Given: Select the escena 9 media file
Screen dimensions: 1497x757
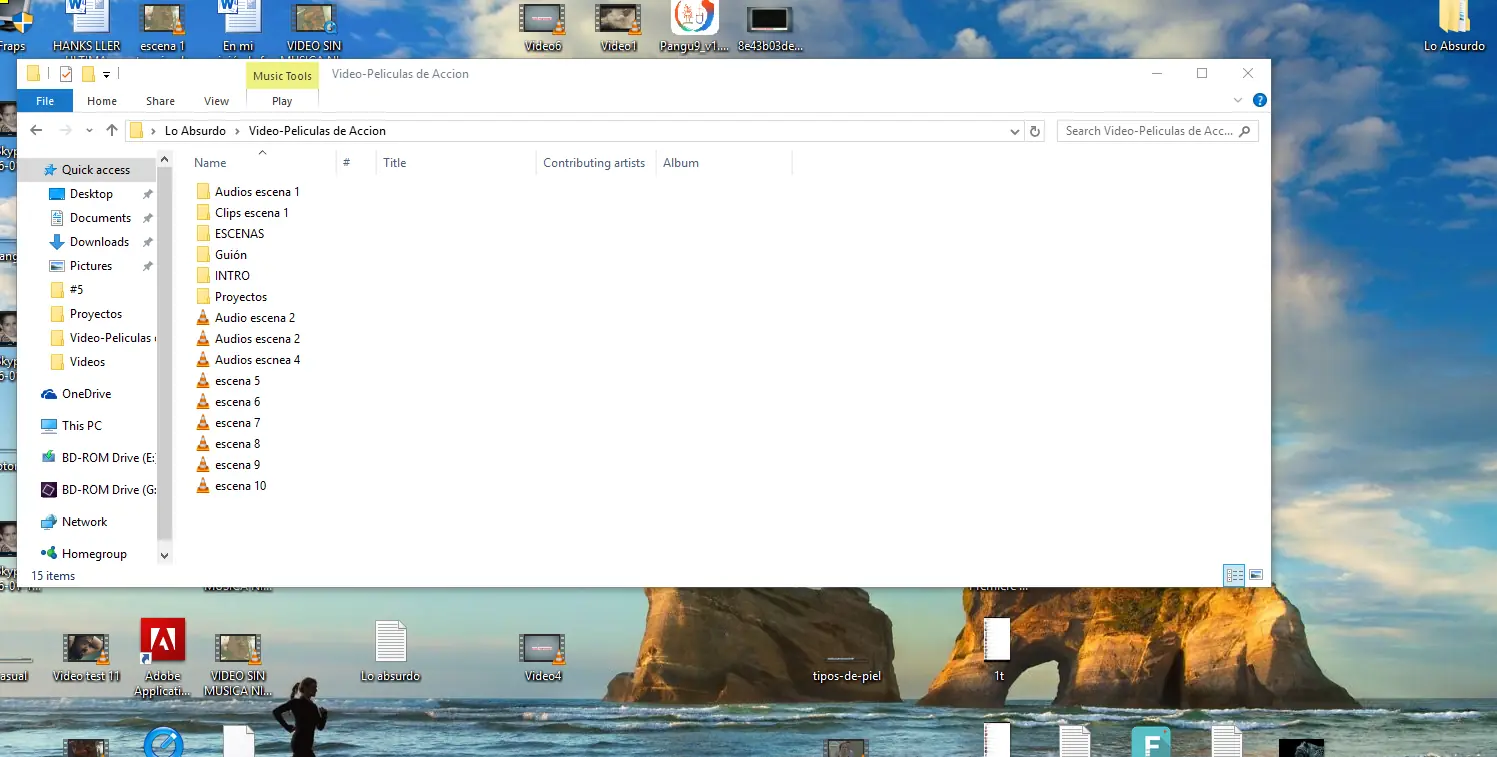Looking at the screenshot, I should pyautogui.click(x=228, y=464).
